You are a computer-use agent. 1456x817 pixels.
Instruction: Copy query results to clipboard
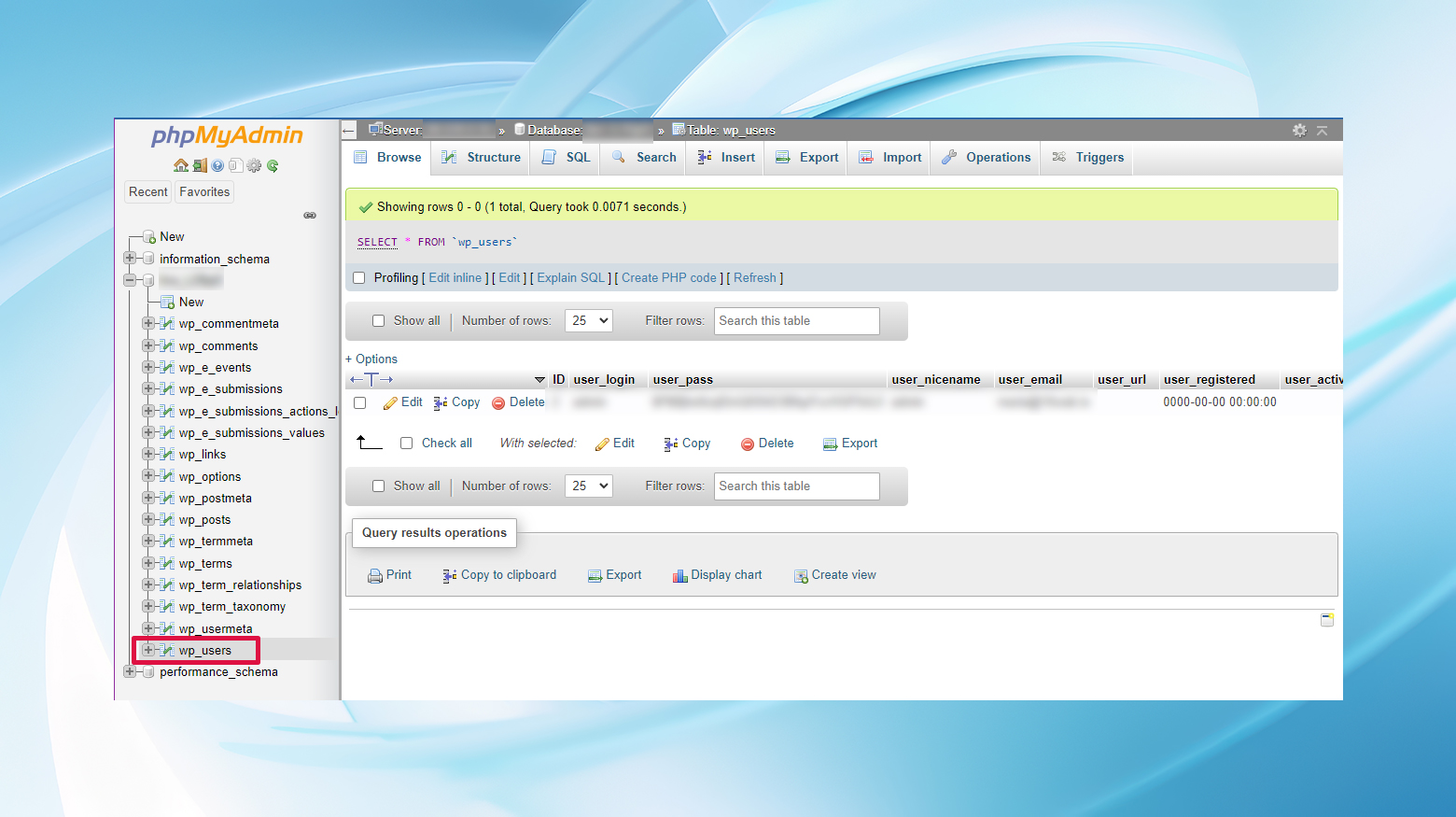coord(499,574)
